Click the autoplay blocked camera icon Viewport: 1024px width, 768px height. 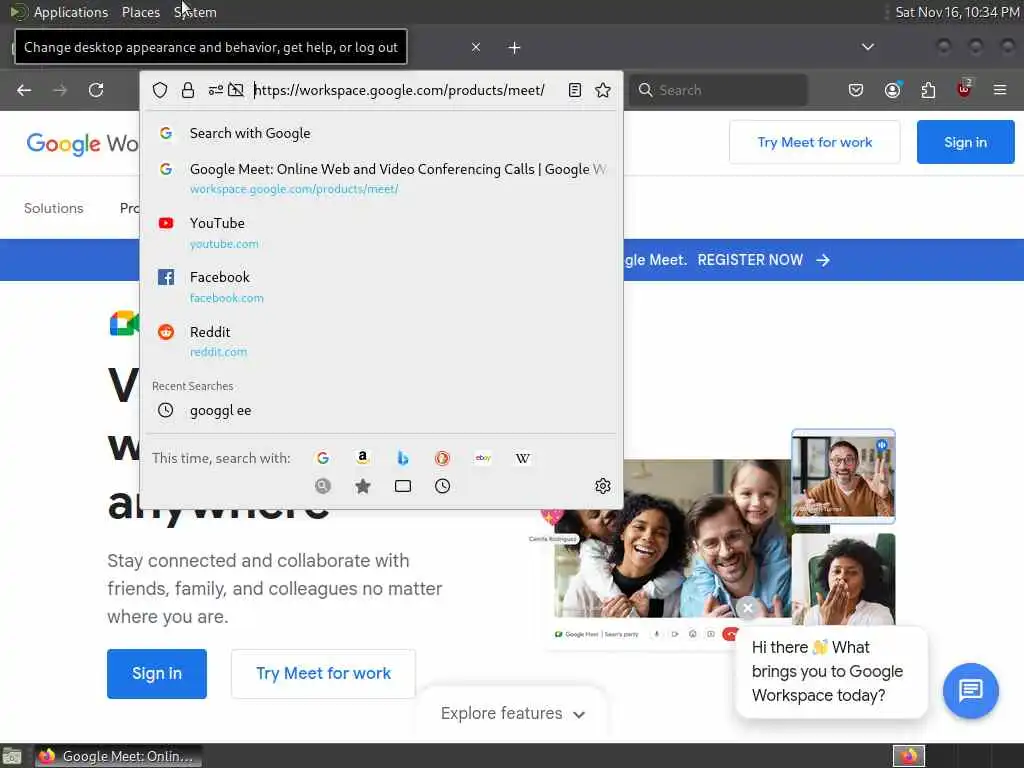[236, 90]
